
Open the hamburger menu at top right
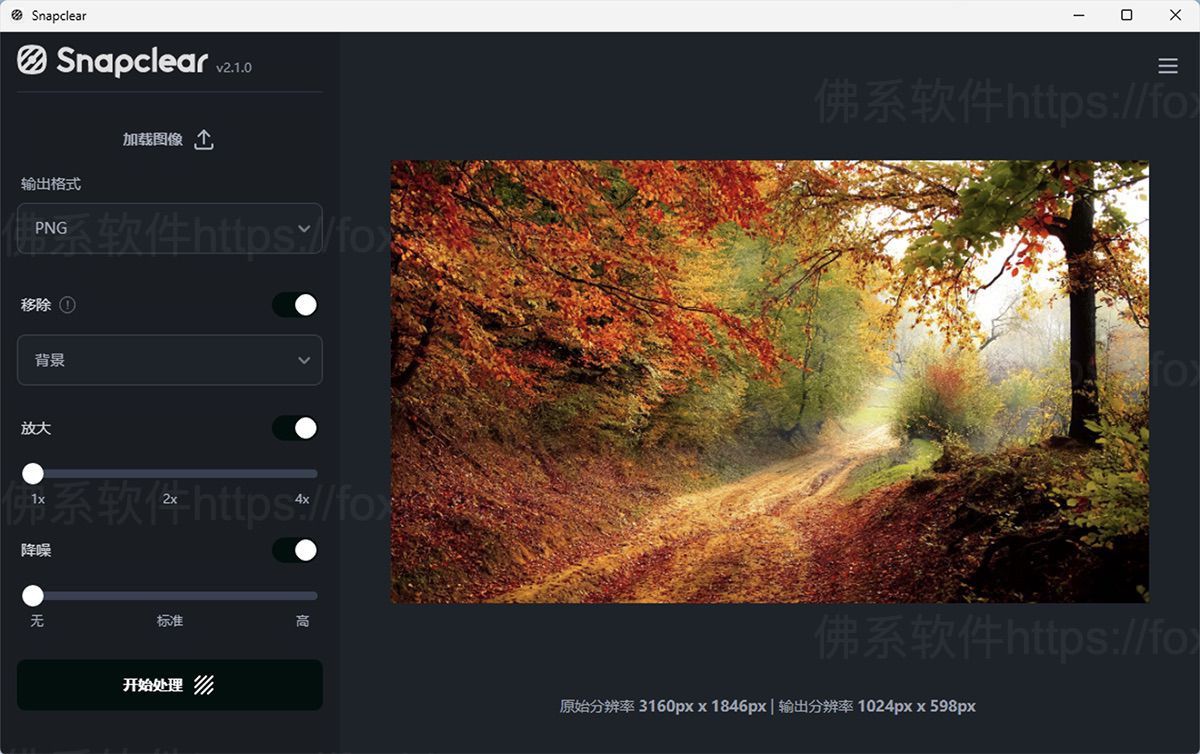click(1168, 65)
